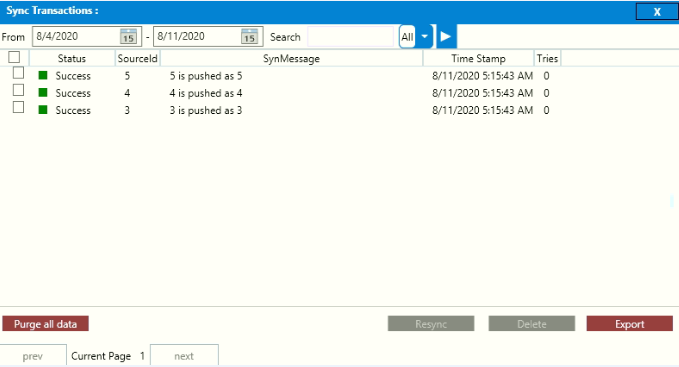
Task: Click the green status icon for SourceId 5
Action: point(43,75)
